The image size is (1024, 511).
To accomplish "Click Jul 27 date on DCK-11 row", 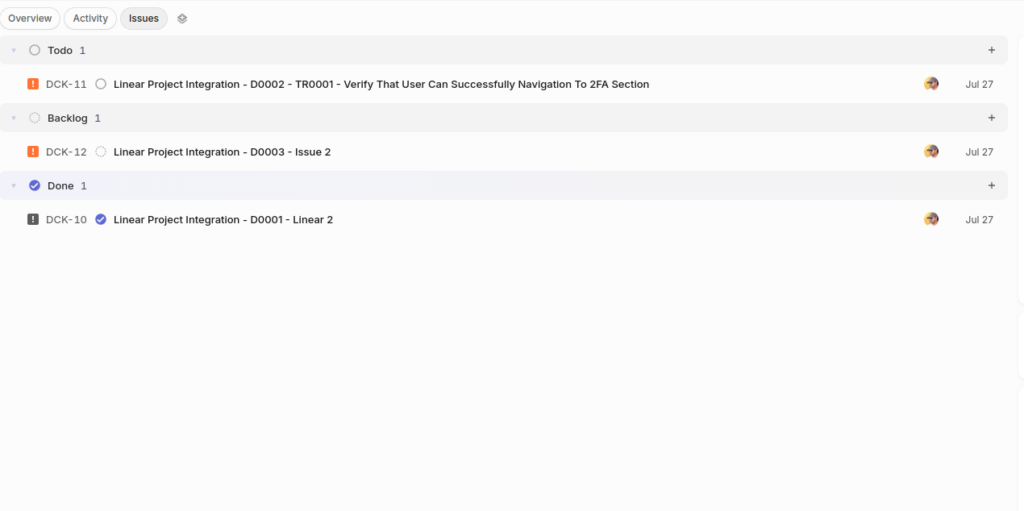I will click(979, 84).
